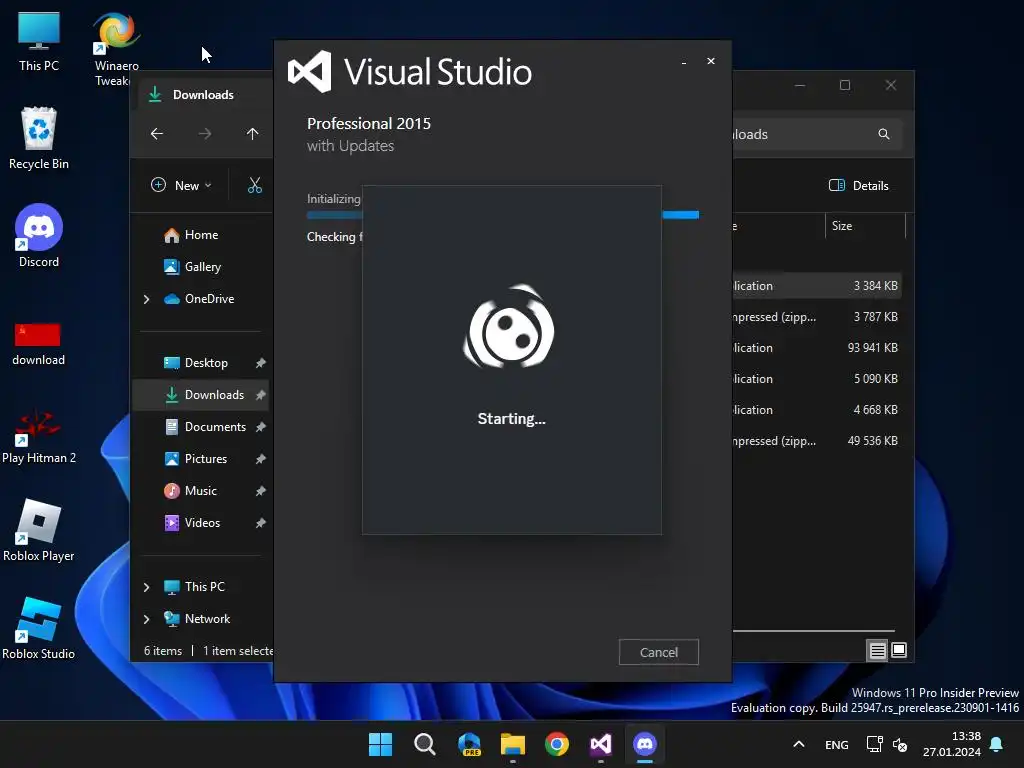This screenshot has width=1024, height=768.
Task: Select OneDrive in the sidebar
Action: pyautogui.click(x=209, y=299)
